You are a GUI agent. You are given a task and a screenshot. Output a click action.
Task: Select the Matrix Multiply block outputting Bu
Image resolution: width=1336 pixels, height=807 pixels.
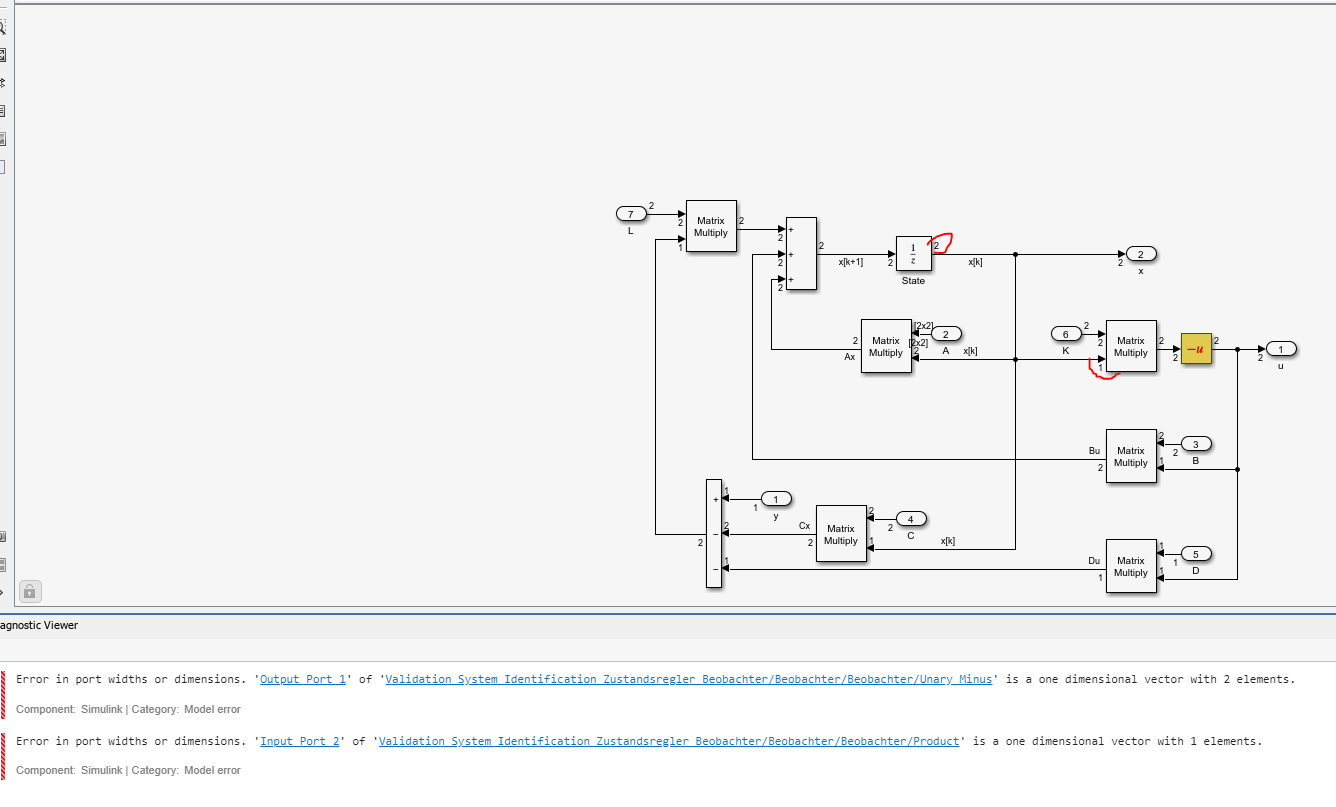coord(1131,457)
